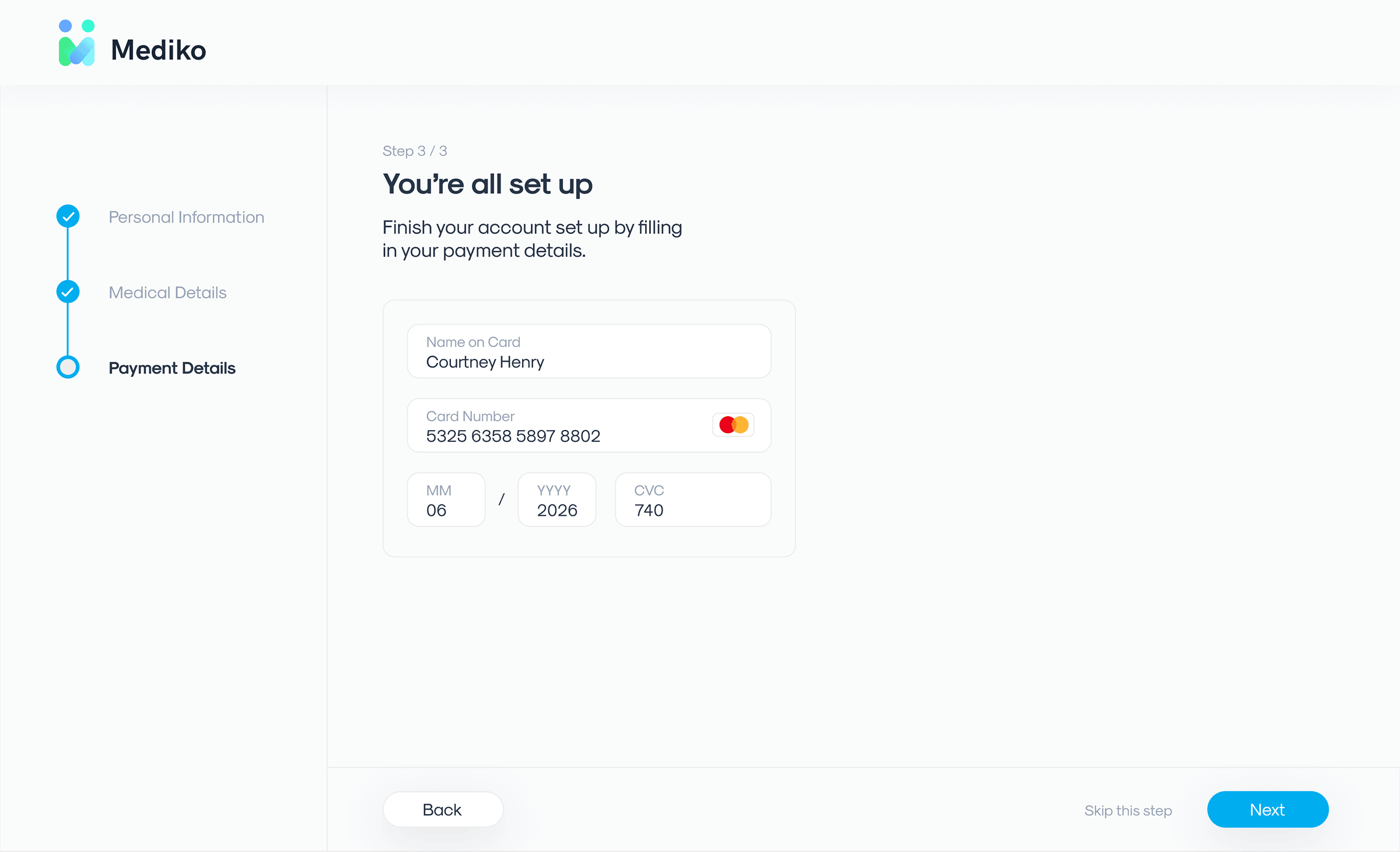Click the Back button
The width and height of the screenshot is (1400, 852).
442,809
